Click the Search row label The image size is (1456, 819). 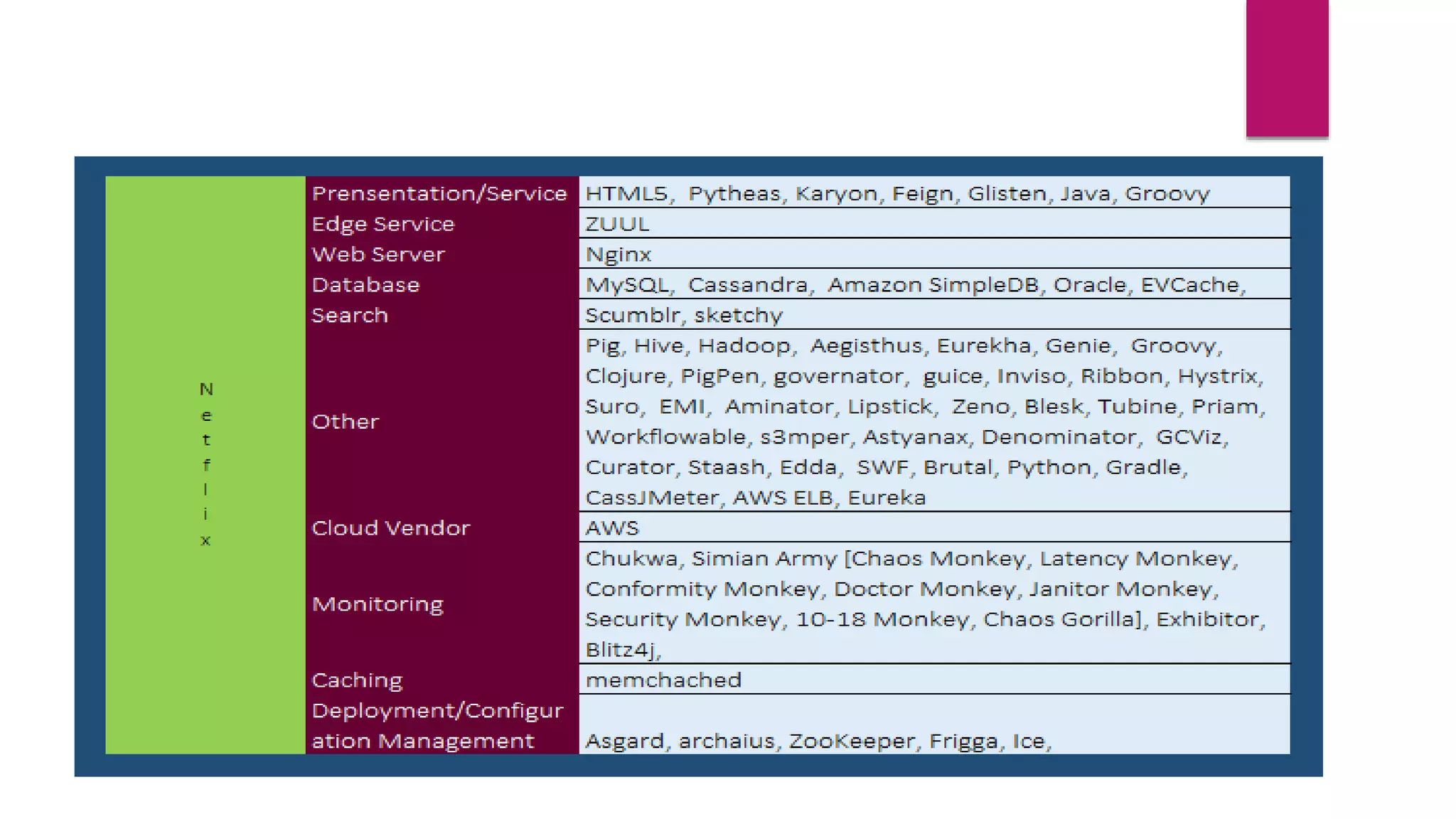pos(350,316)
